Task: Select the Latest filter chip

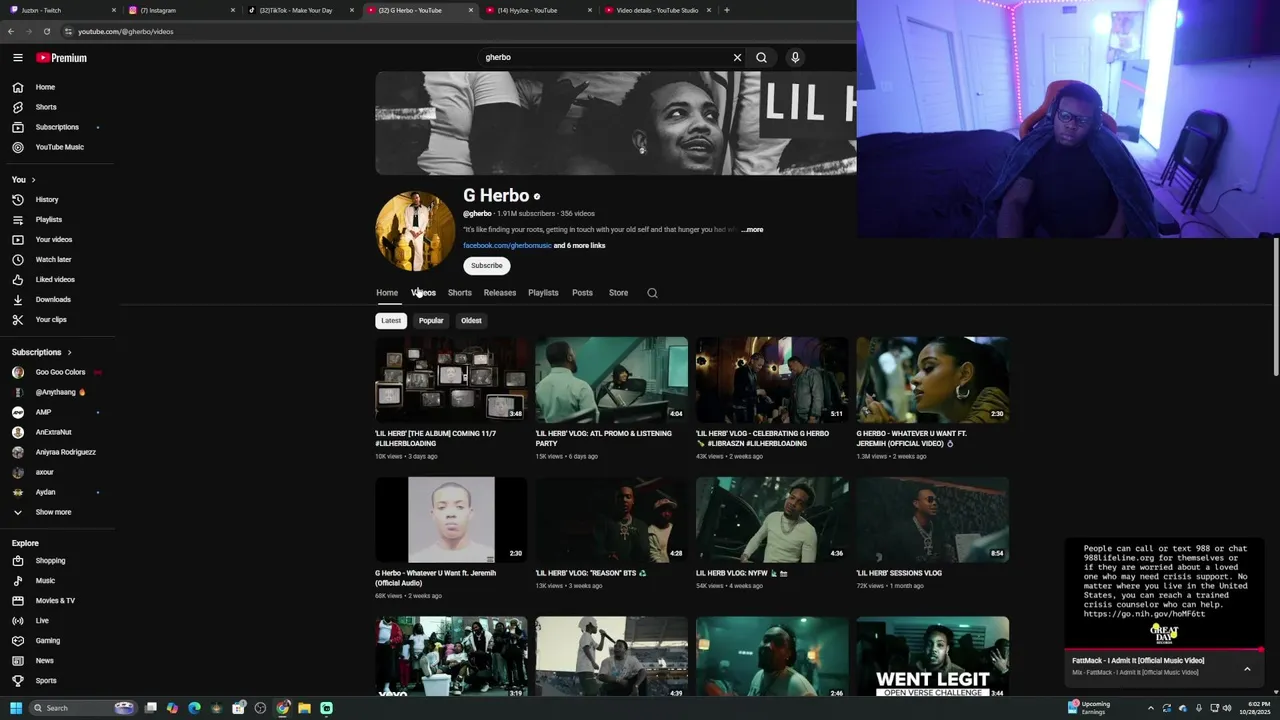Action: pos(391,321)
